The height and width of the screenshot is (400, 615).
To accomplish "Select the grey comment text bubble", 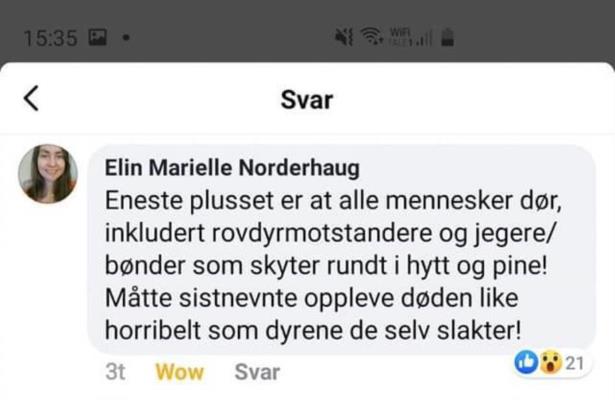I will tap(342, 249).
